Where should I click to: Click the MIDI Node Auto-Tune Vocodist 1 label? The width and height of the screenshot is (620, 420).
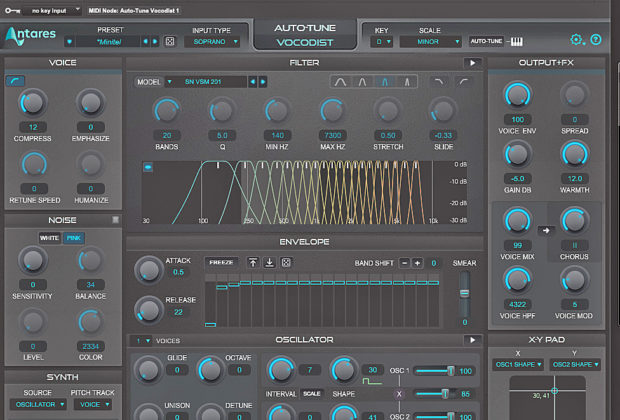pyautogui.click(x=134, y=10)
